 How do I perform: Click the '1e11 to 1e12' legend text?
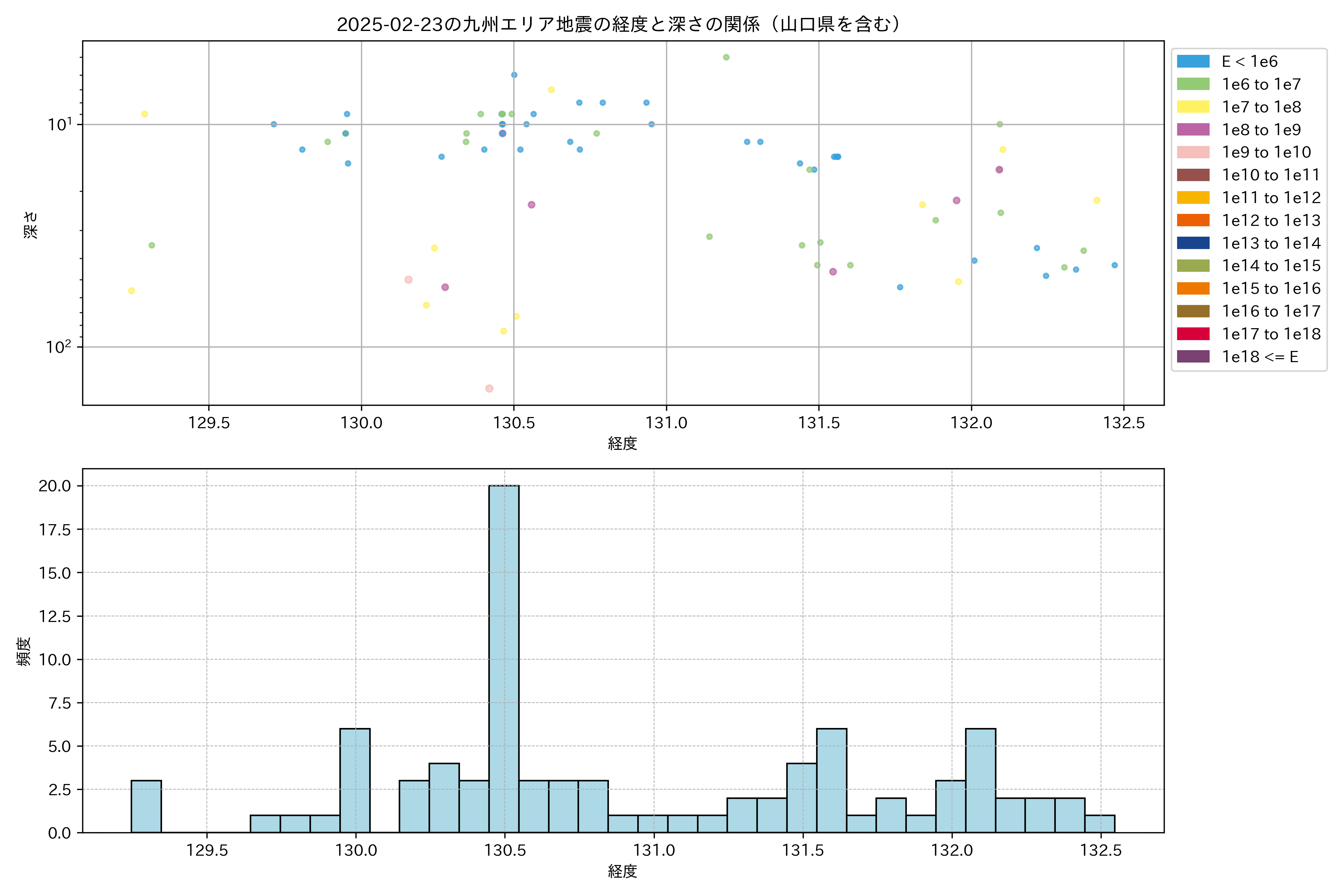pyautogui.click(x=1271, y=198)
